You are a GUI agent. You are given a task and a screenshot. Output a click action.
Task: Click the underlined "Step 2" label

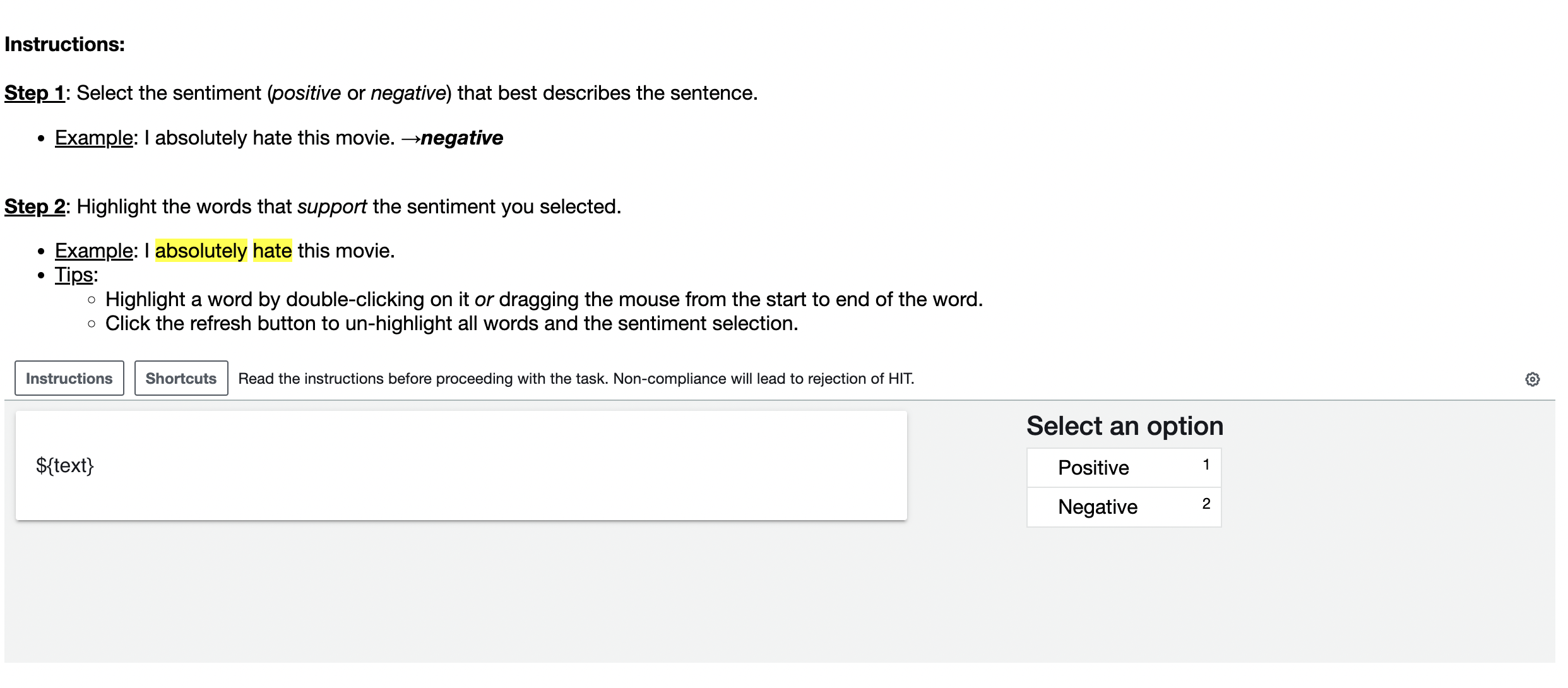click(34, 207)
